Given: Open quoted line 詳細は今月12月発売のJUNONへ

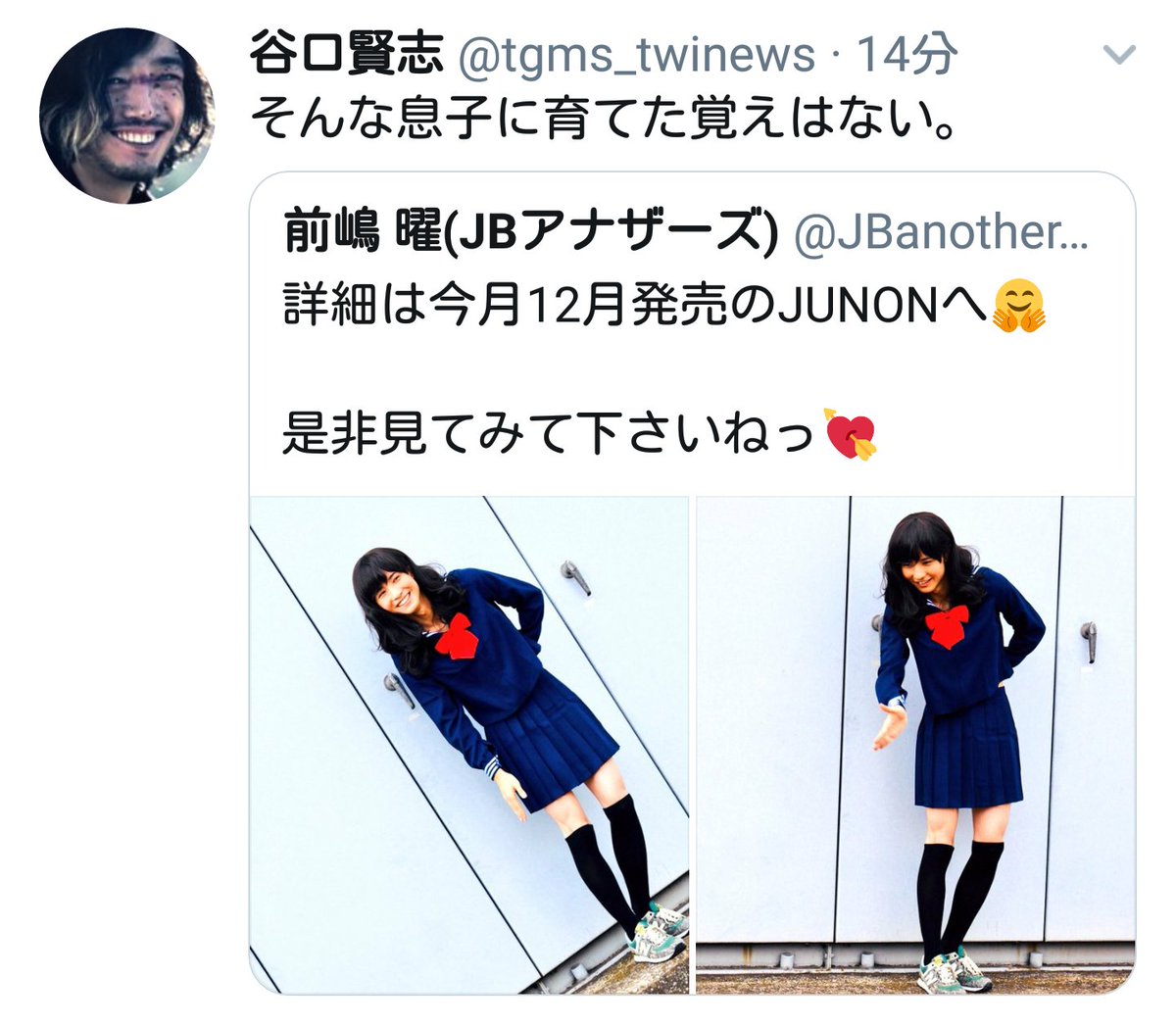Looking at the screenshot, I should click(x=637, y=307).
